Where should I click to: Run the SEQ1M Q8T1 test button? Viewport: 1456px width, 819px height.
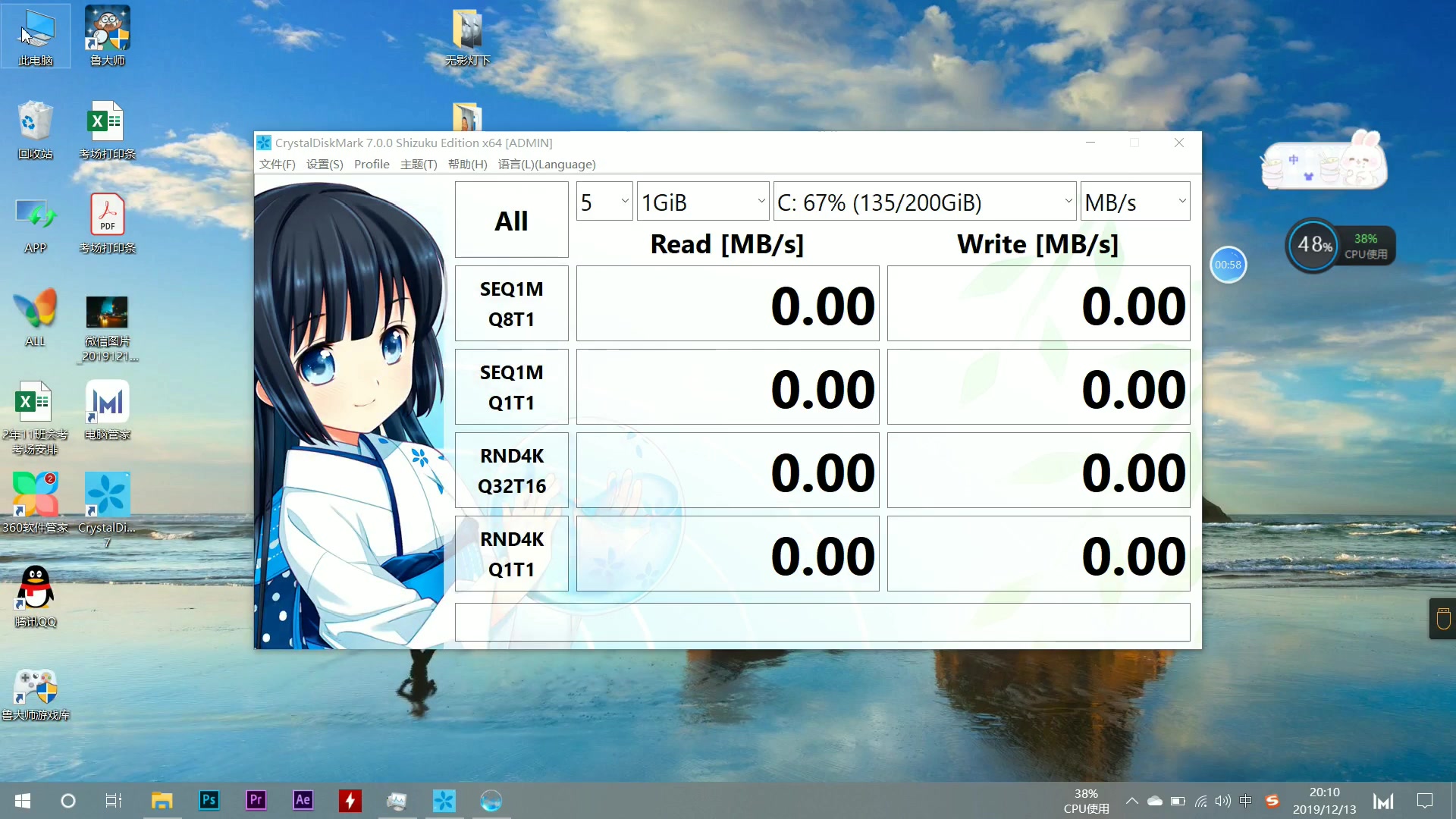pyautogui.click(x=511, y=303)
